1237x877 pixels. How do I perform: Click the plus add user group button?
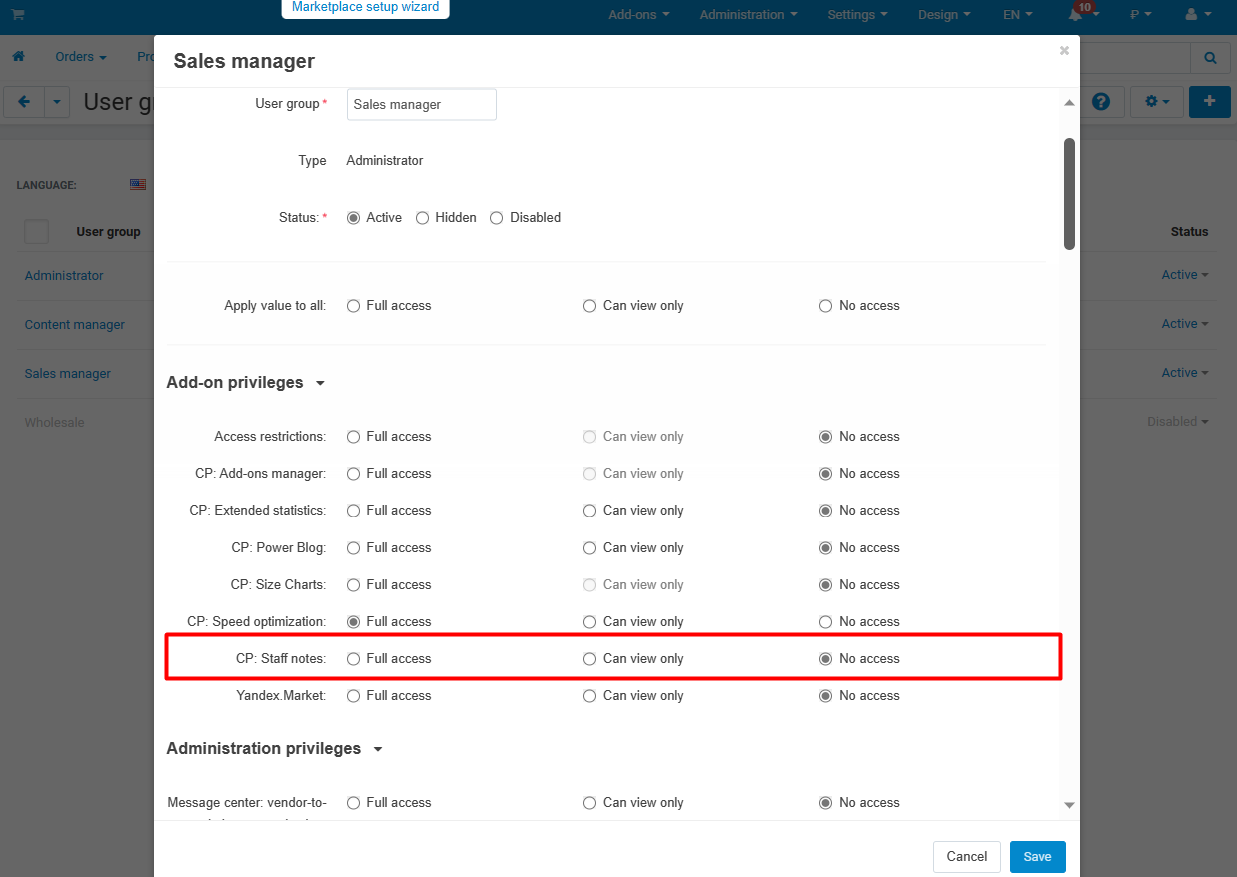click(x=1210, y=102)
